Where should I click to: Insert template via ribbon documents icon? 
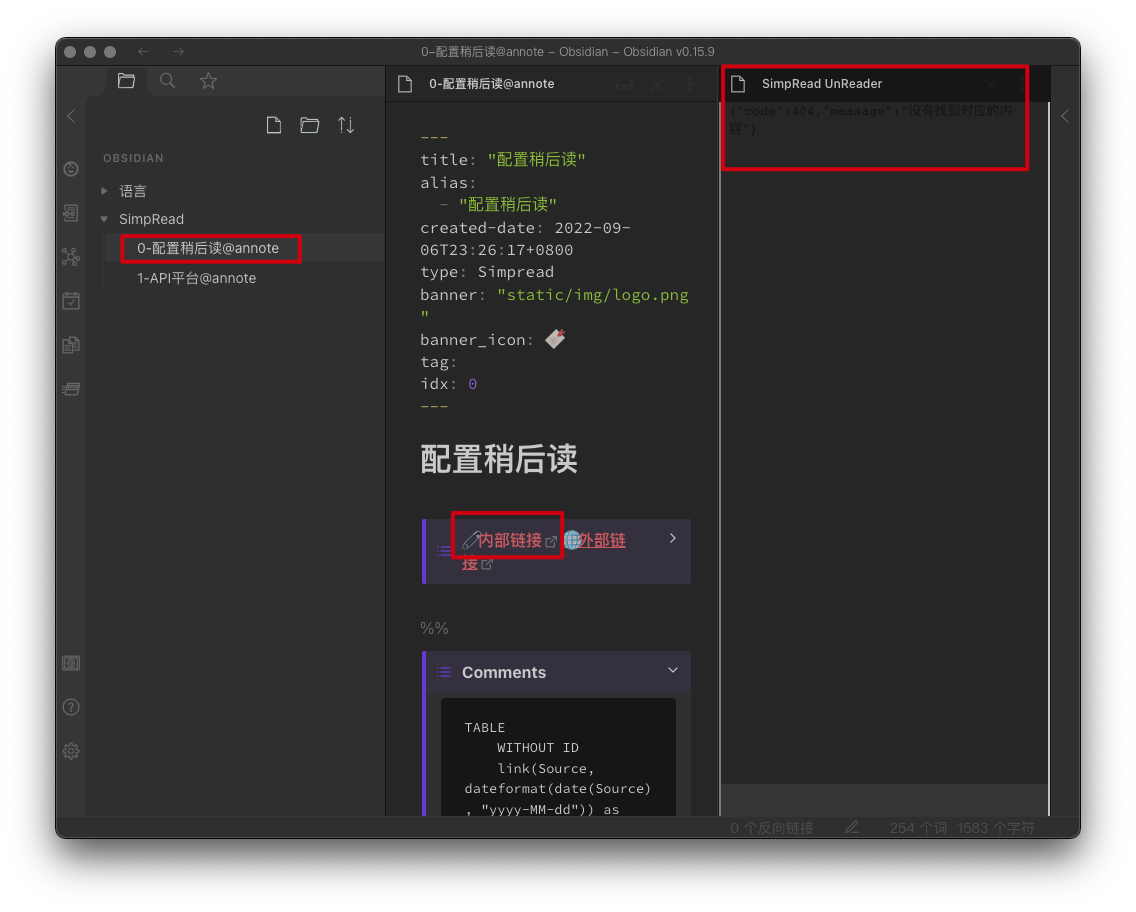(x=71, y=345)
